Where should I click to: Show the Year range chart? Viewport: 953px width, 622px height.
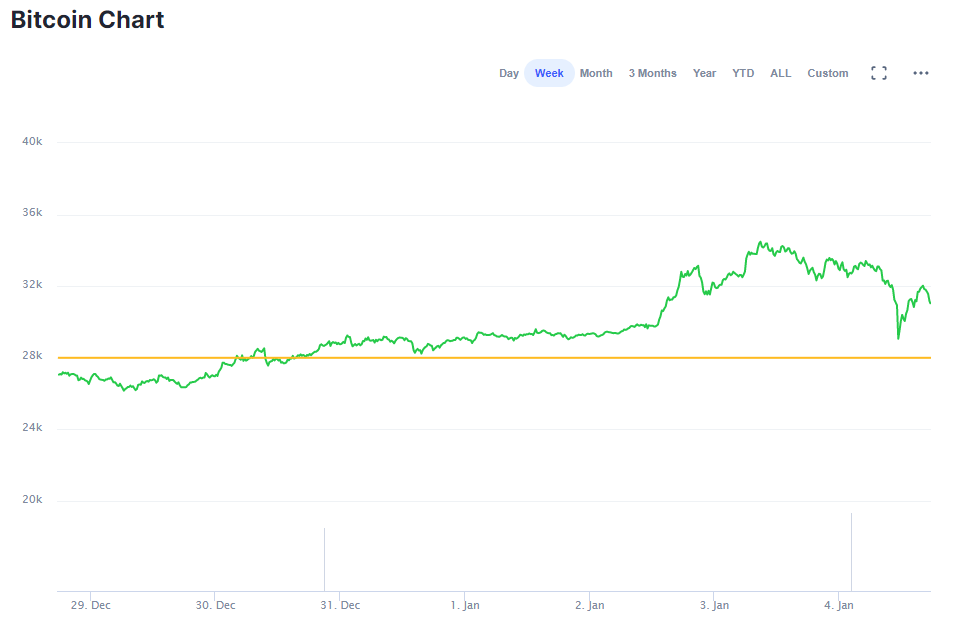tap(704, 73)
